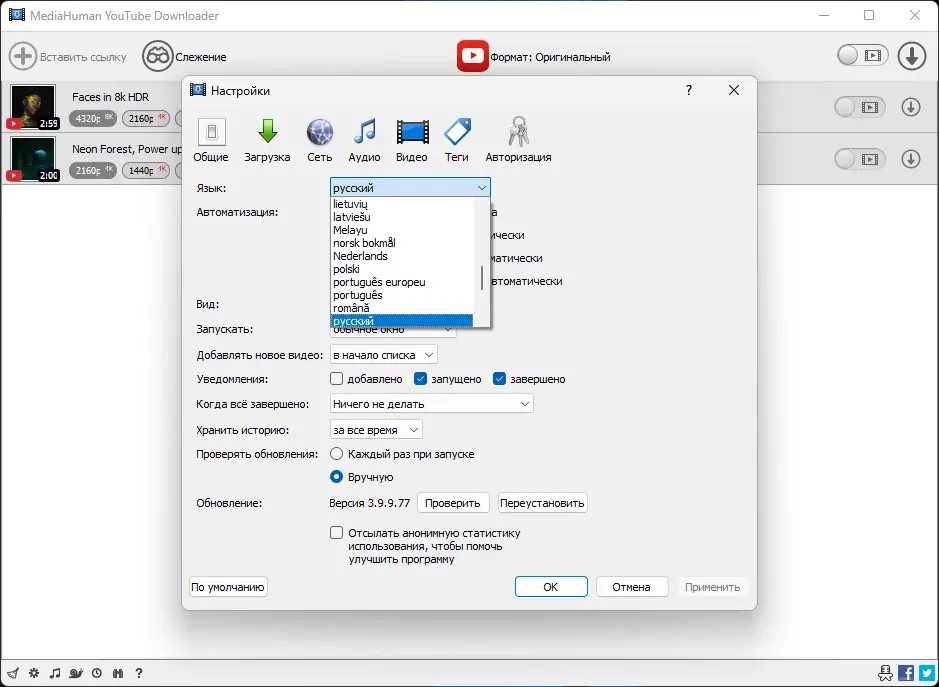Click the broom clean-up icon in status bar
Image resolution: width=939 pixels, height=687 pixels.
(13, 673)
